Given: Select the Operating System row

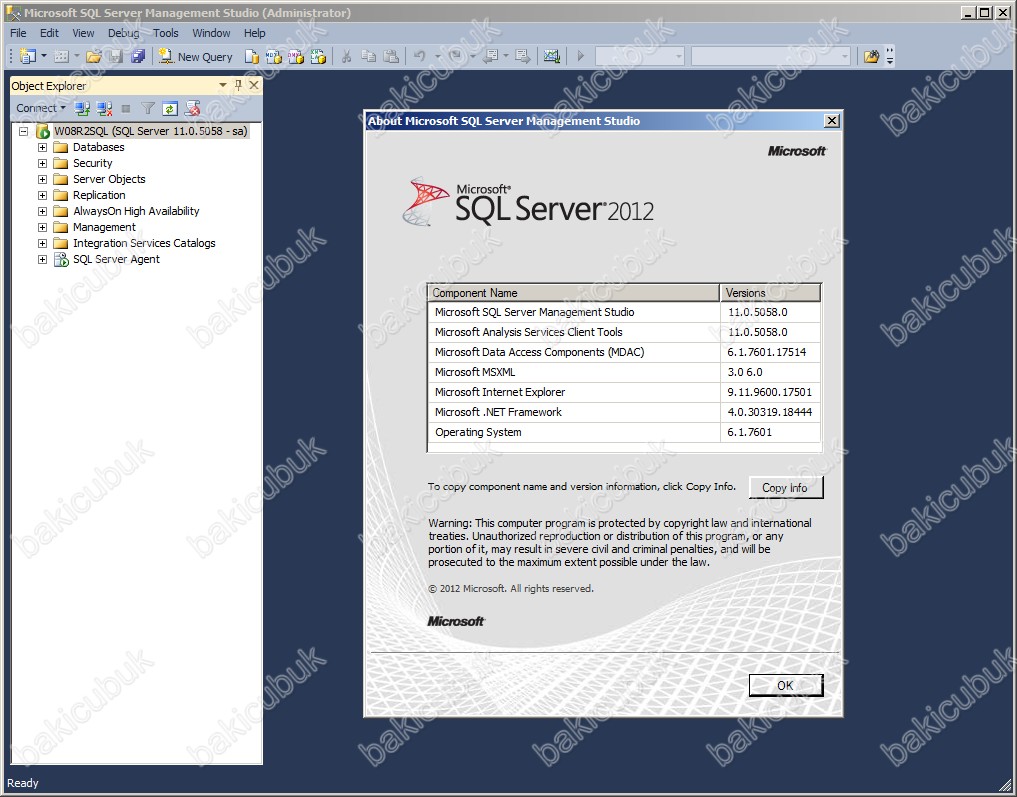Looking at the screenshot, I should (624, 433).
